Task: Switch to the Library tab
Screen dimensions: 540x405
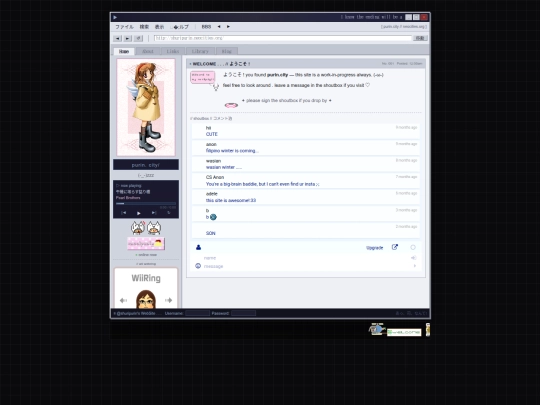Action: (x=200, y=51)
